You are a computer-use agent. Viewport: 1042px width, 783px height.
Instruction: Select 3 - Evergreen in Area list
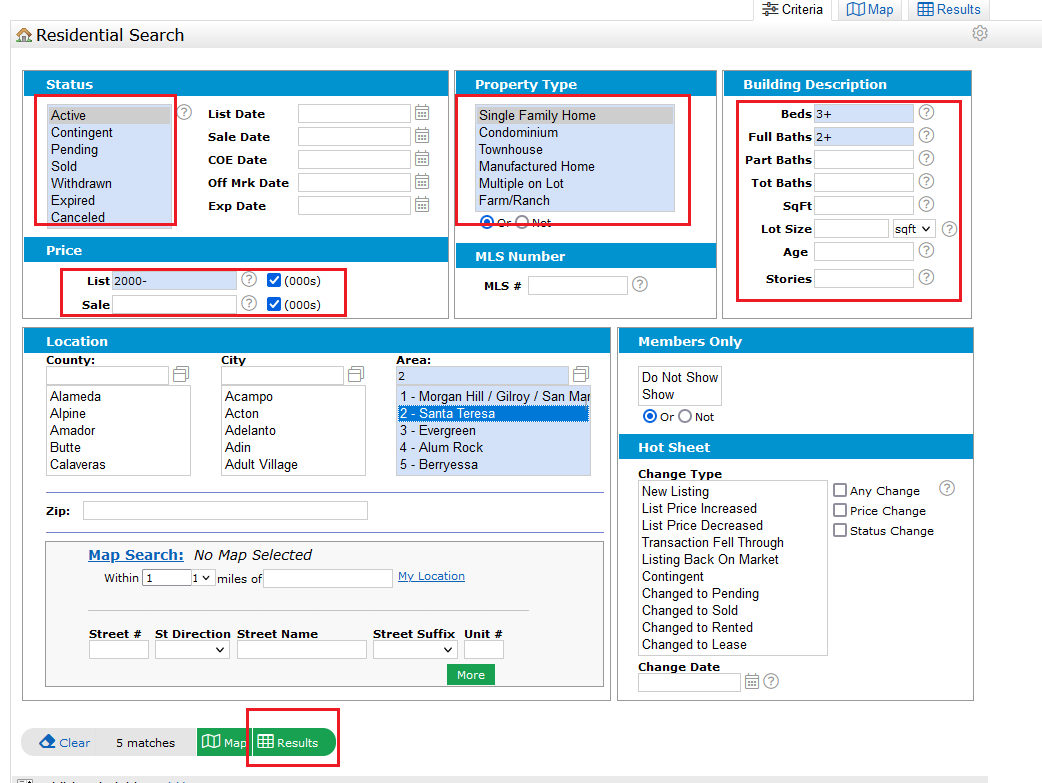click(x=493, y=431)
